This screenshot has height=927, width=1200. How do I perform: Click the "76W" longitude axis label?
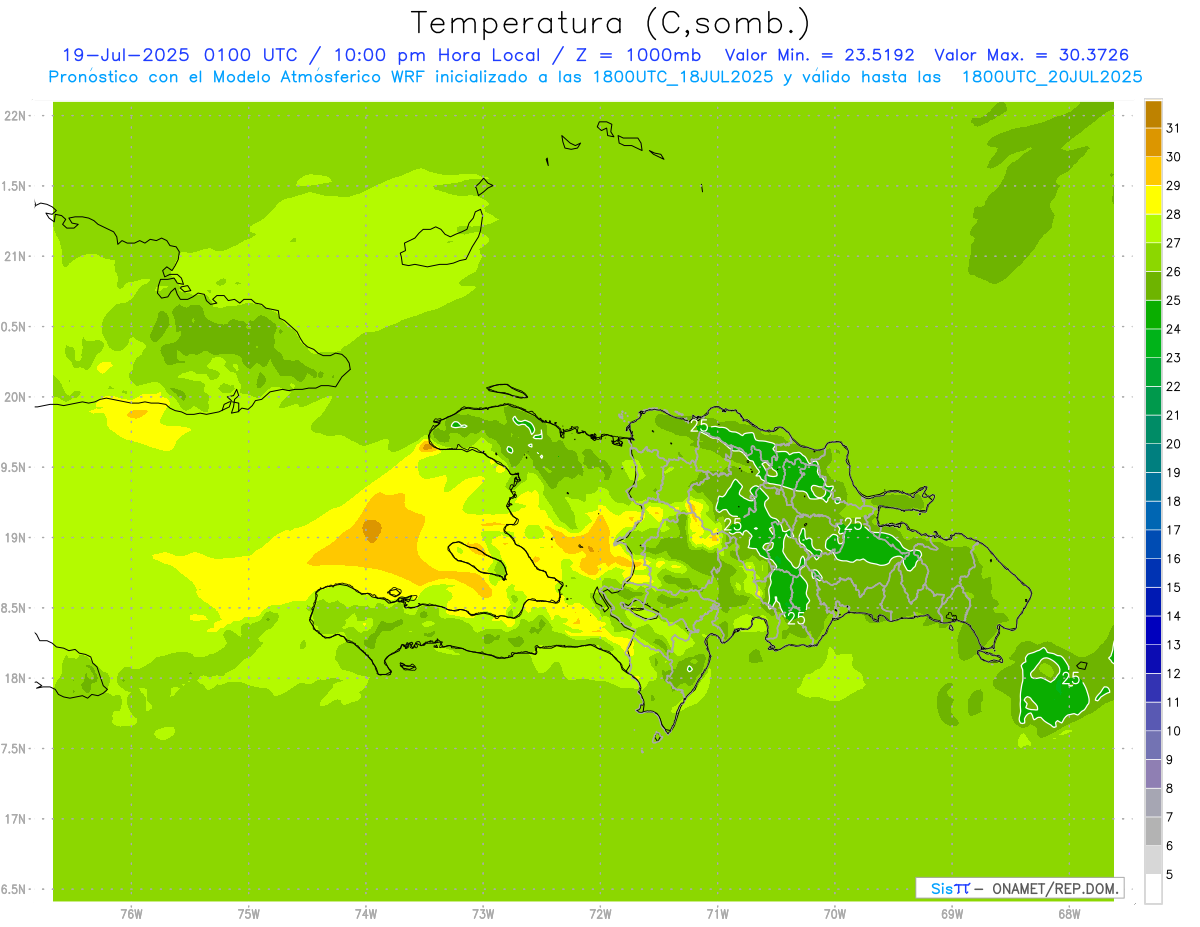(131, 913)
